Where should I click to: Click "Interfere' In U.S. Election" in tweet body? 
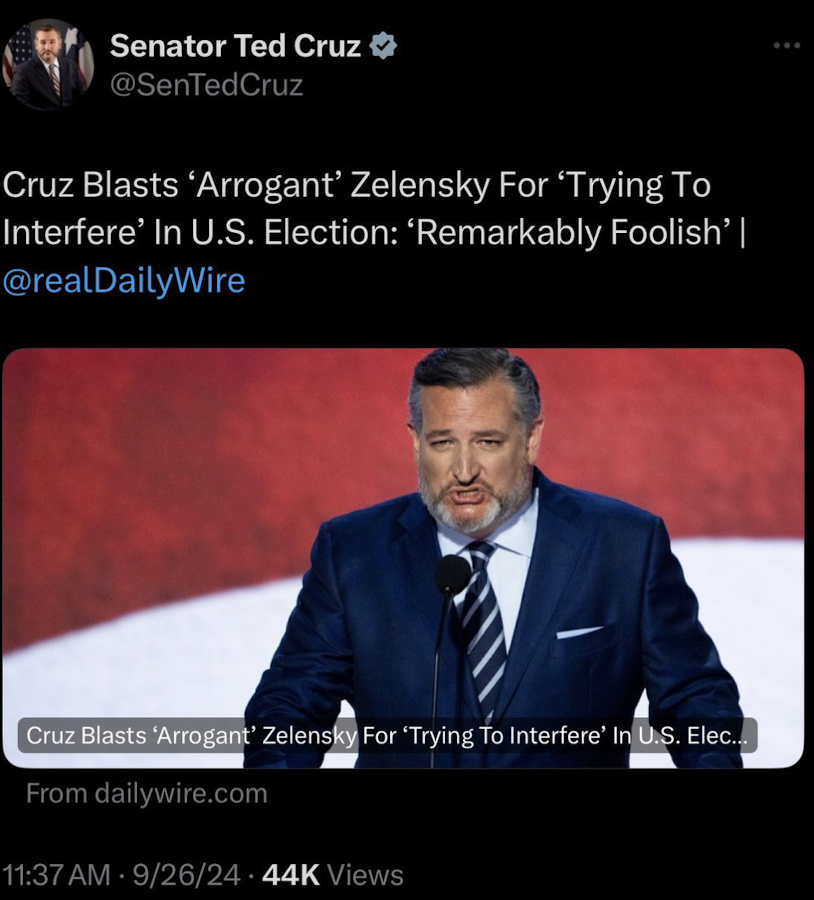tap(200, 233)
